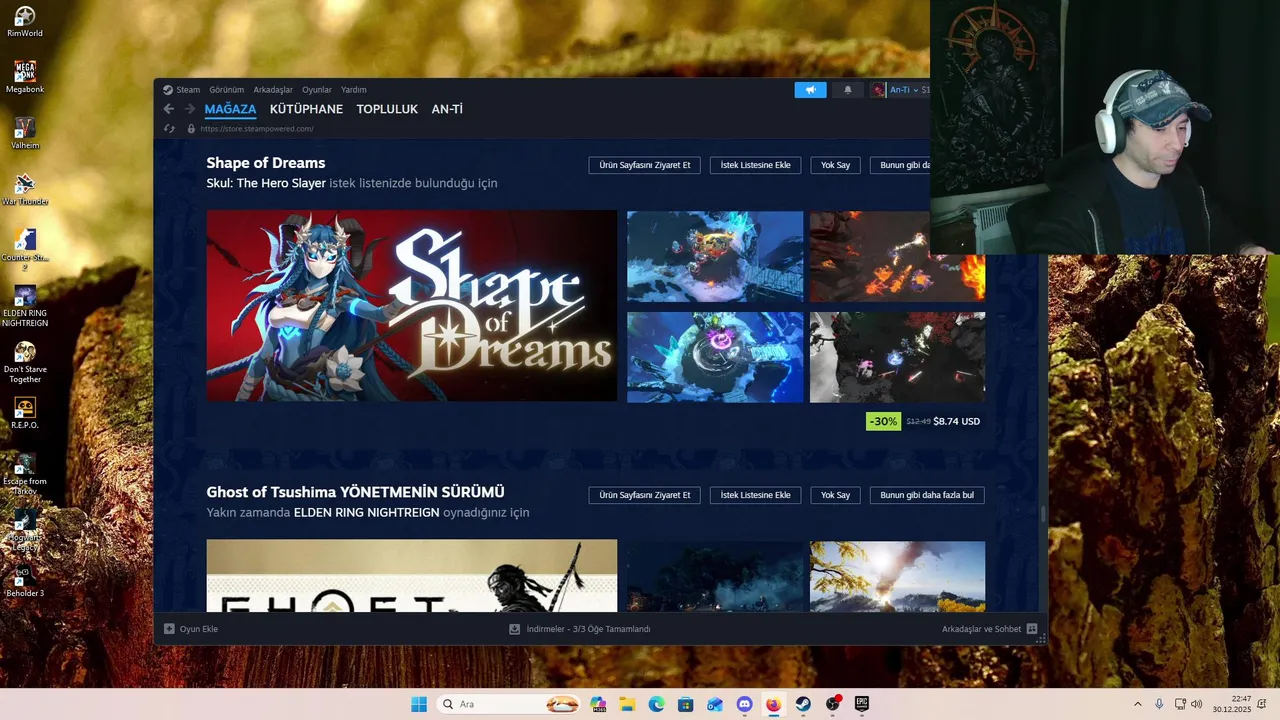Open the Oyunlar menu
The width and height of the screenshot is (1280, 720).
317,90
